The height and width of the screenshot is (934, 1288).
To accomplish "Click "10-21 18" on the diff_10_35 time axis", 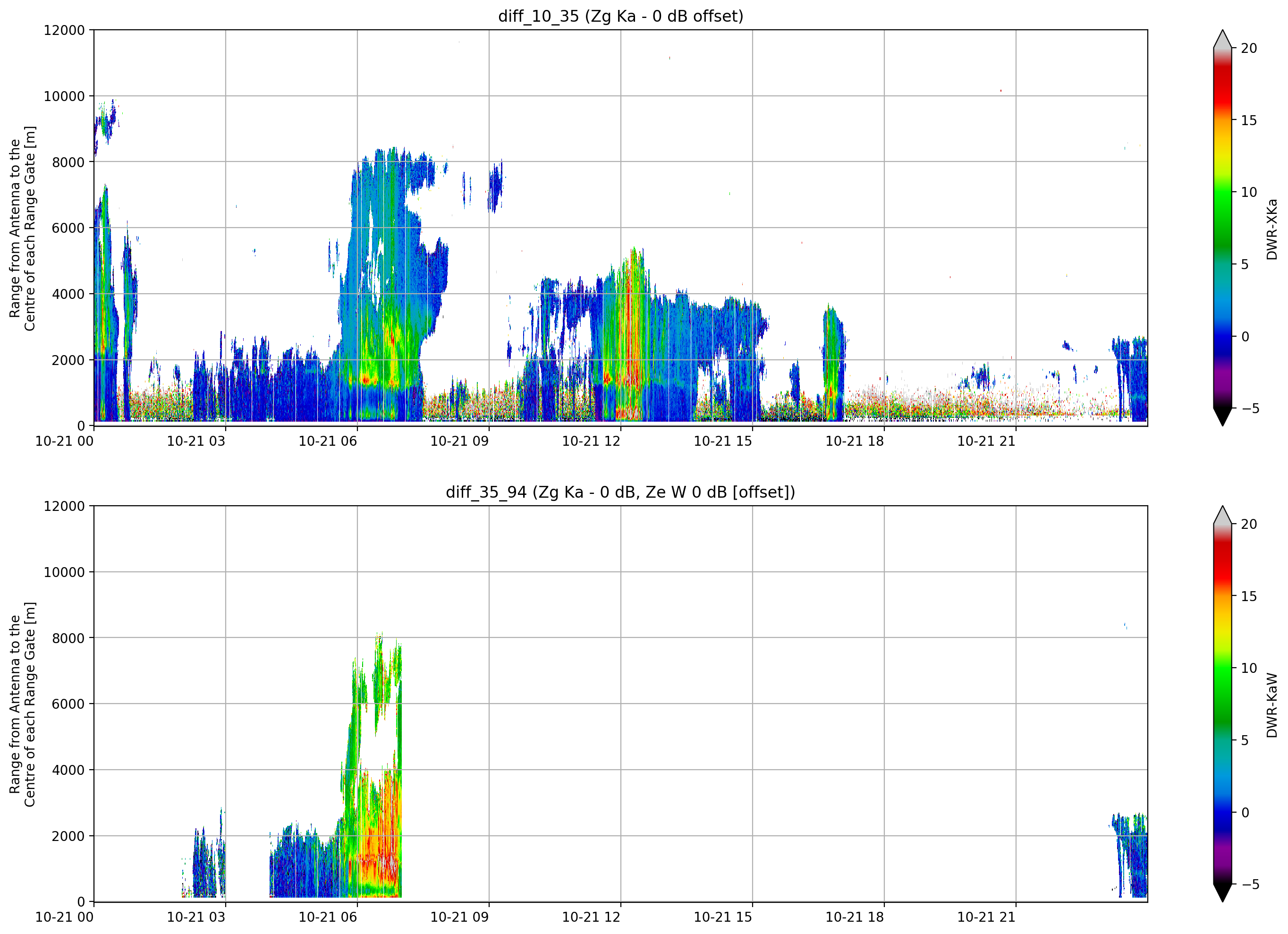I will [855, 442].
